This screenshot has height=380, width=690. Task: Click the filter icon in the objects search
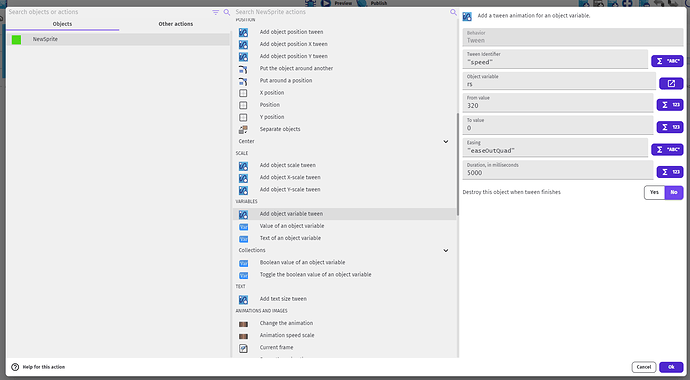click(216, 12)
